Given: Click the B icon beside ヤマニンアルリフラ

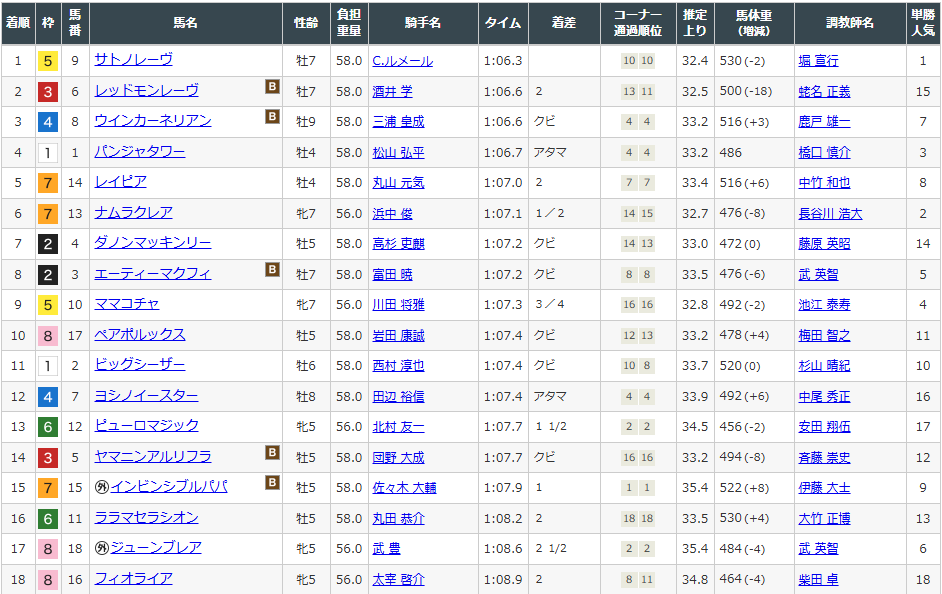Looking at the screenshot, I should point(271,453).
